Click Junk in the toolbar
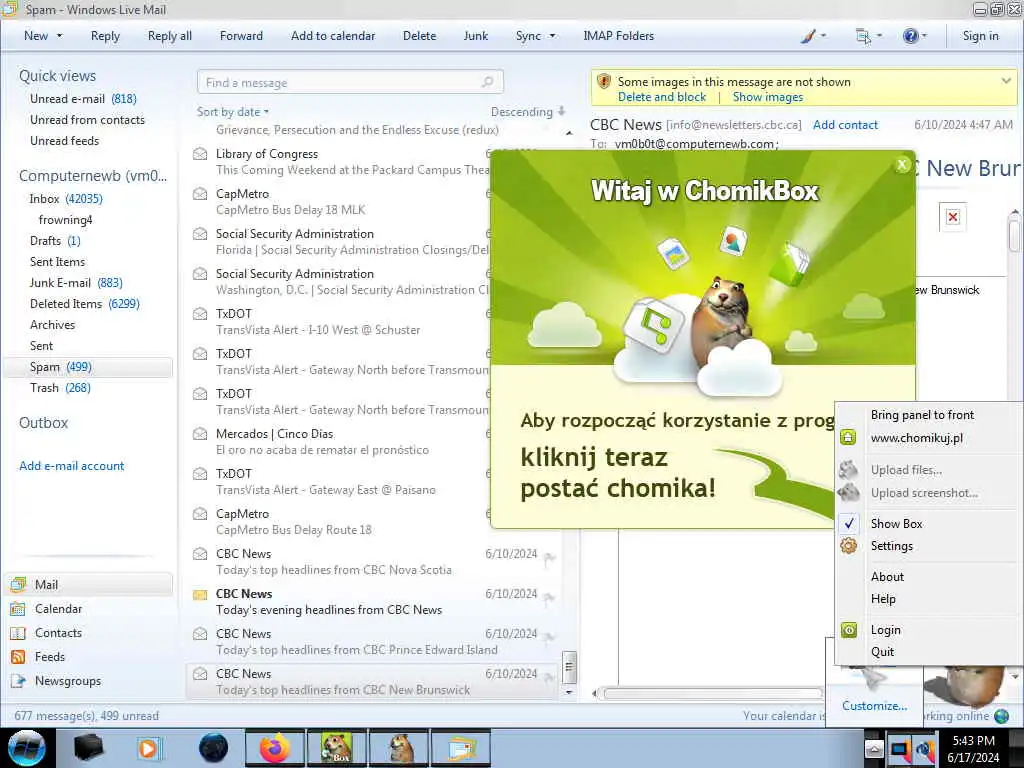This screenshot has width=1024, height=768. (x=475, y=36)
